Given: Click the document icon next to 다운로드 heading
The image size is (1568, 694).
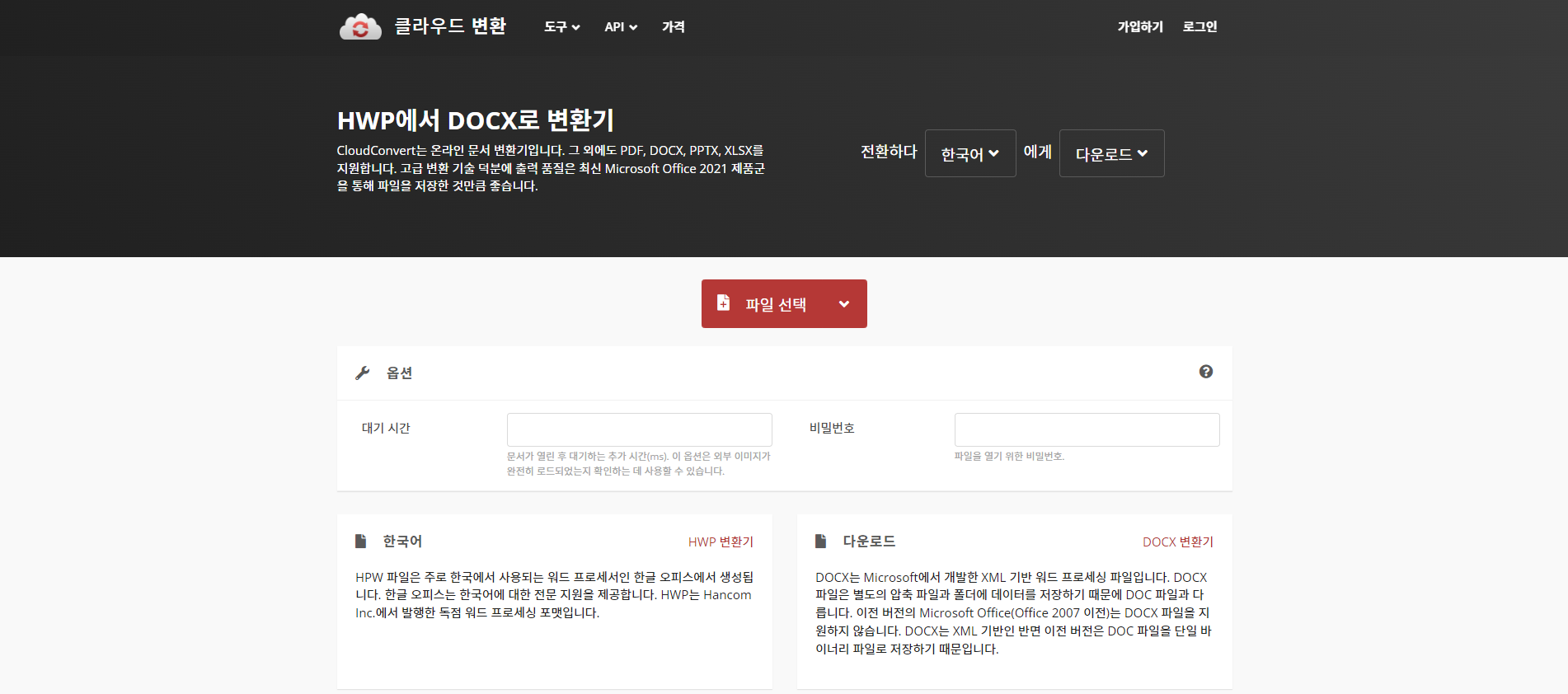Looking at the screenshot, I should point(820,542).
